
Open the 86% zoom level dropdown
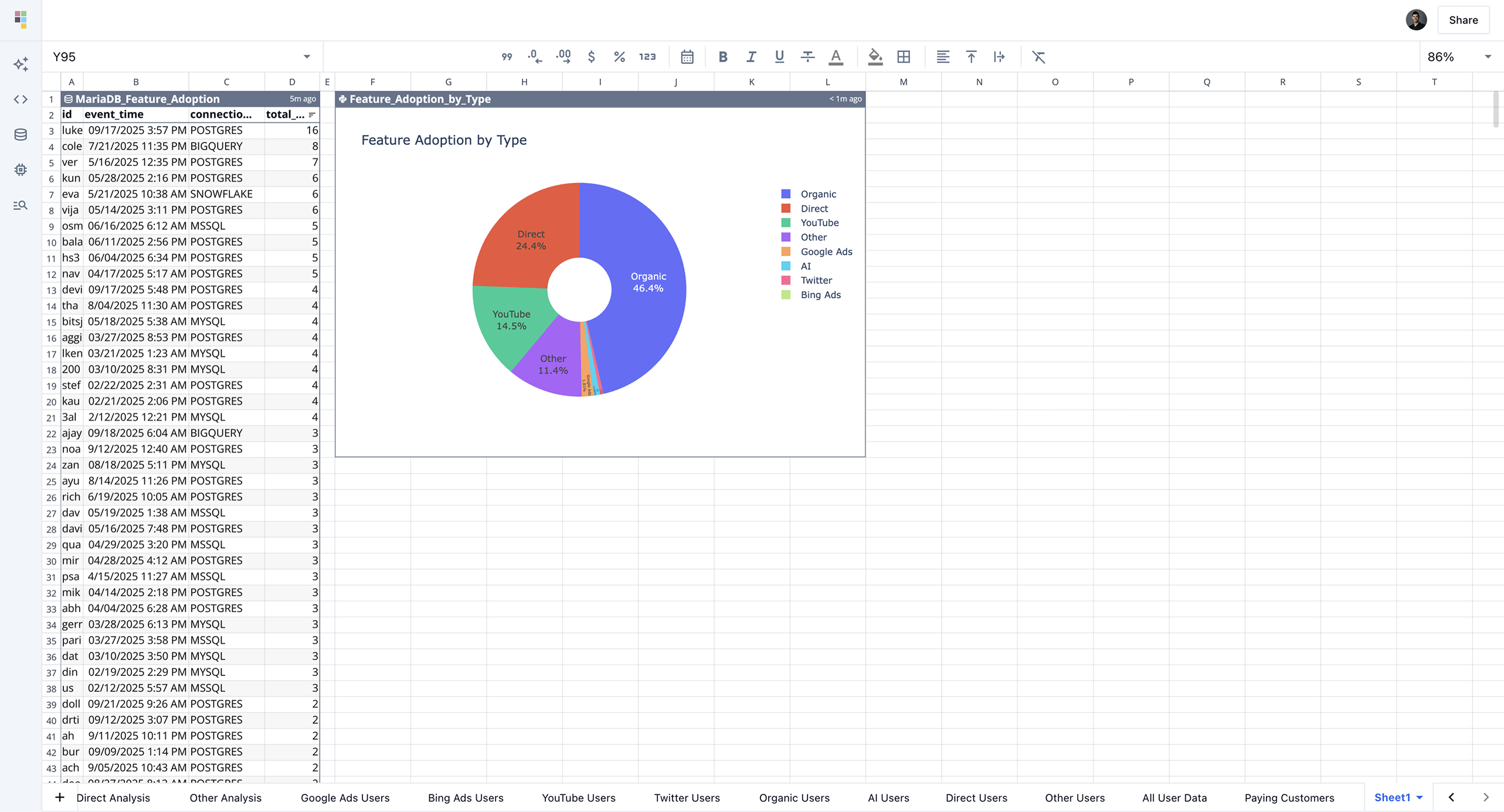(1488, 57)
